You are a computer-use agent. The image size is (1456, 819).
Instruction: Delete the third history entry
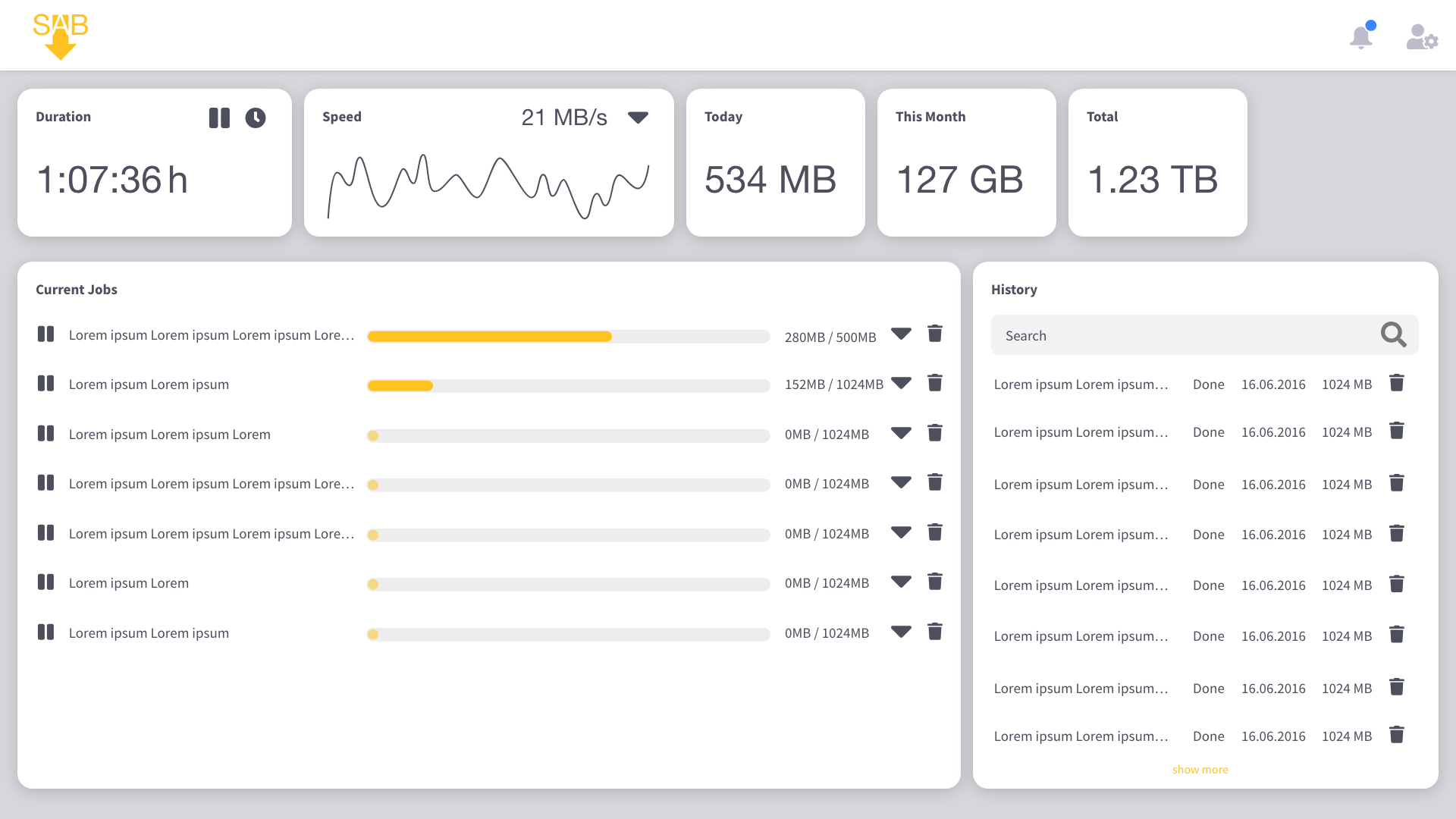click(1397, 482)
